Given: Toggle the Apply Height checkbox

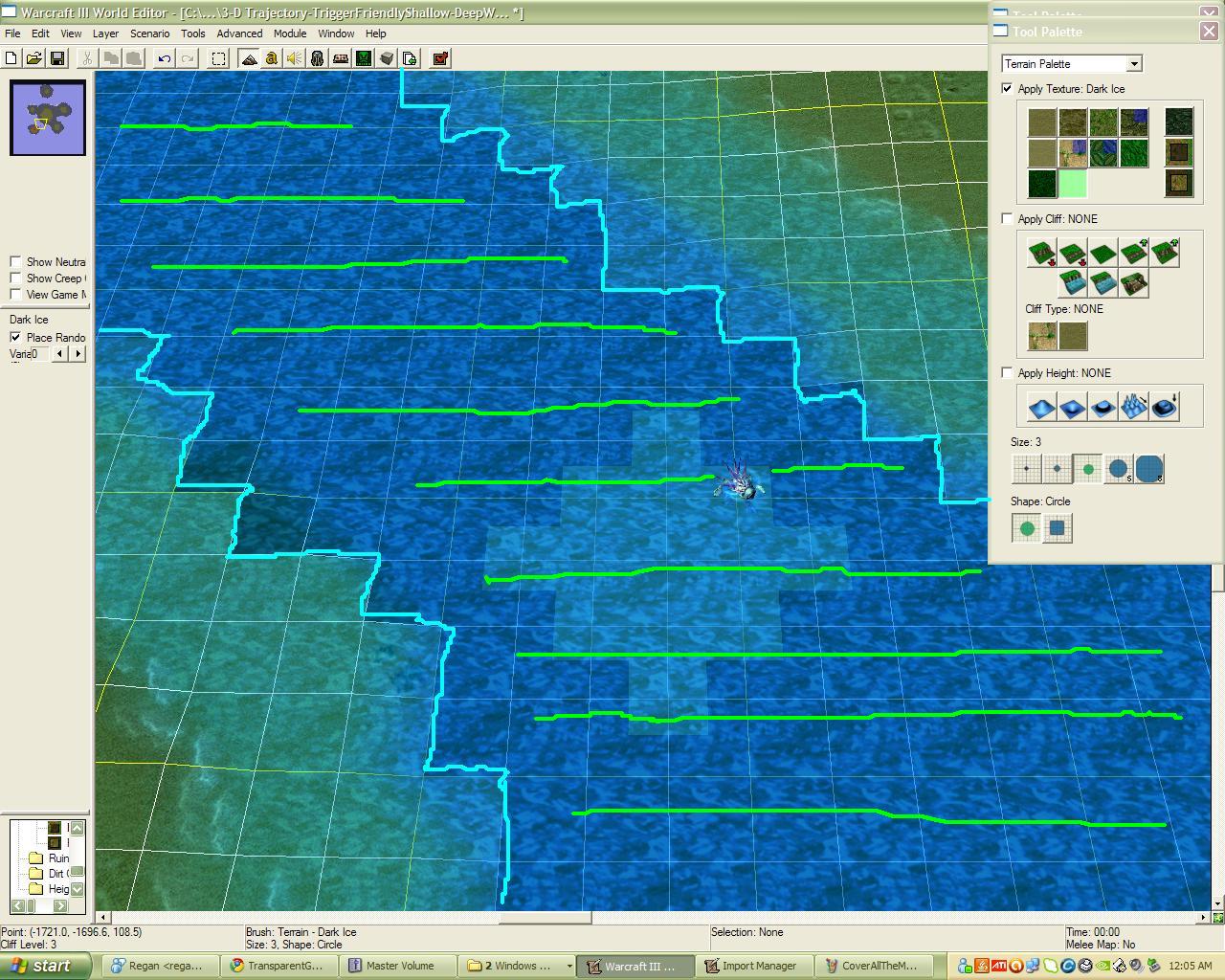Looking at the screenshot, I should pyautogui.click(x=1007, y=373).
